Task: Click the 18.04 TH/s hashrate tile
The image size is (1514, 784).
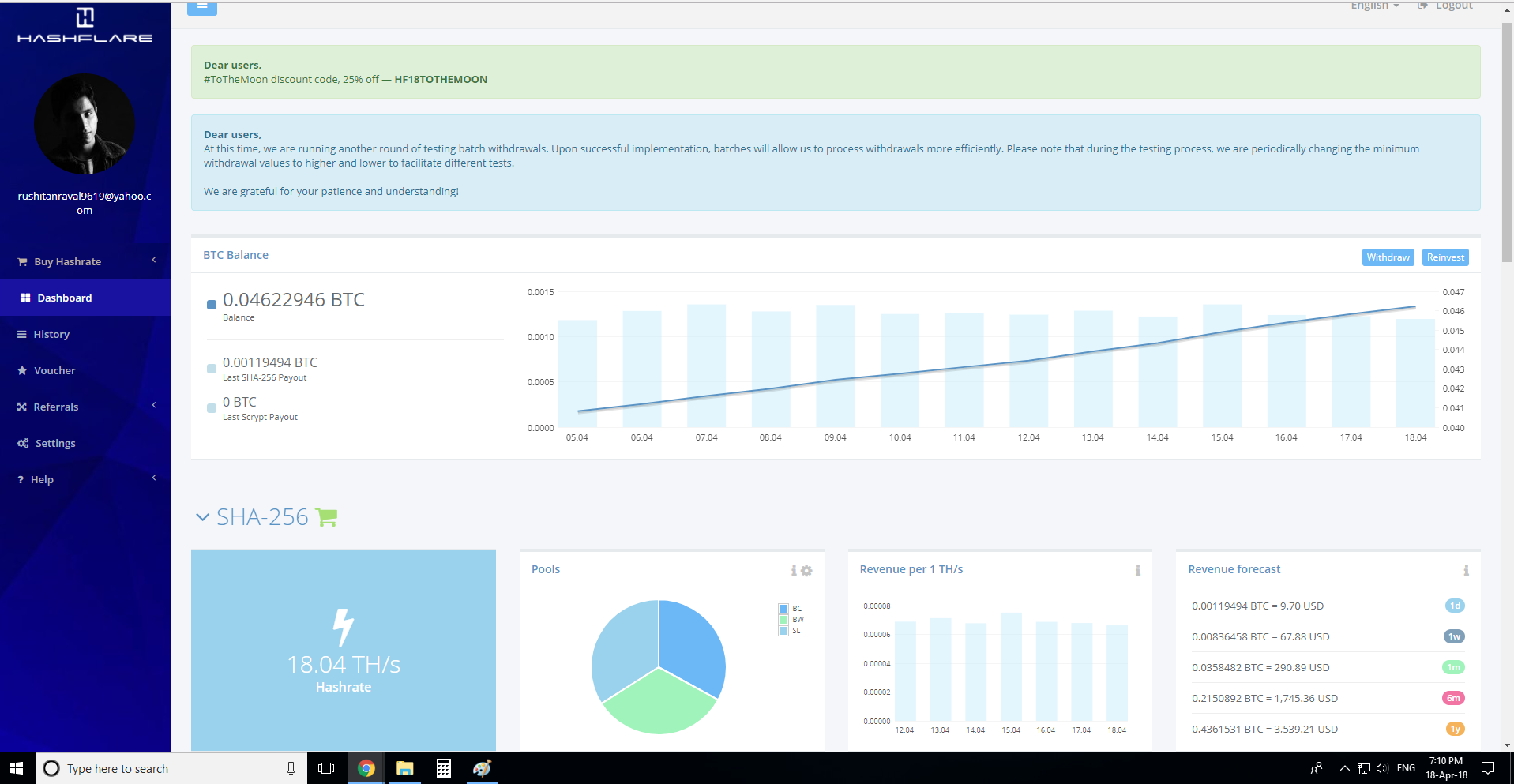Action: point(344,650)
